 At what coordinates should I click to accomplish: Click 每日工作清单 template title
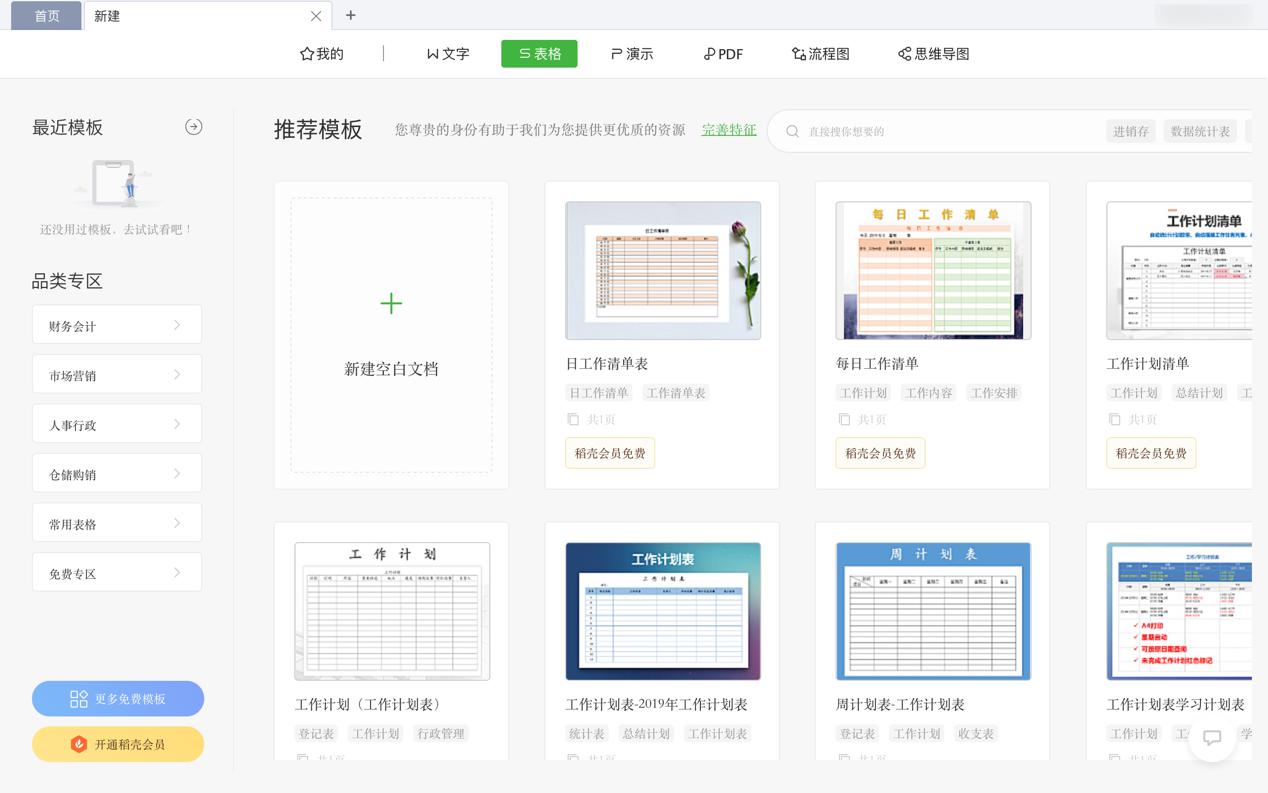877,364
